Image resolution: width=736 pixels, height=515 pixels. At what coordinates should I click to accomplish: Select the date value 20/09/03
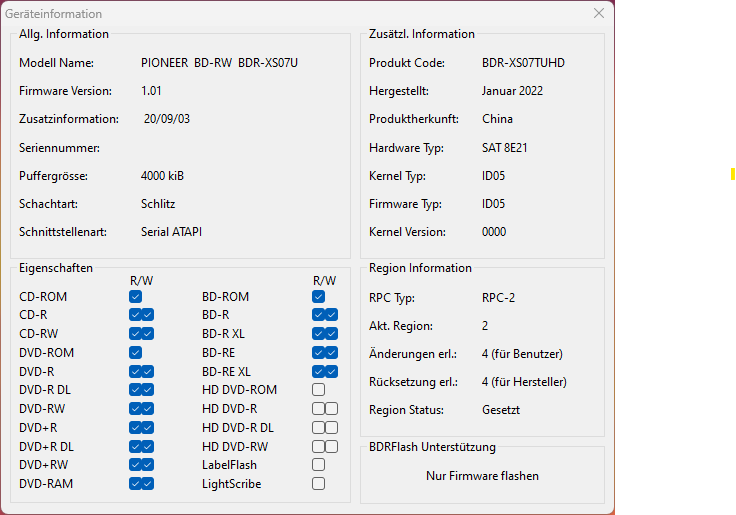pyautogui.click(x=167, y=119)
